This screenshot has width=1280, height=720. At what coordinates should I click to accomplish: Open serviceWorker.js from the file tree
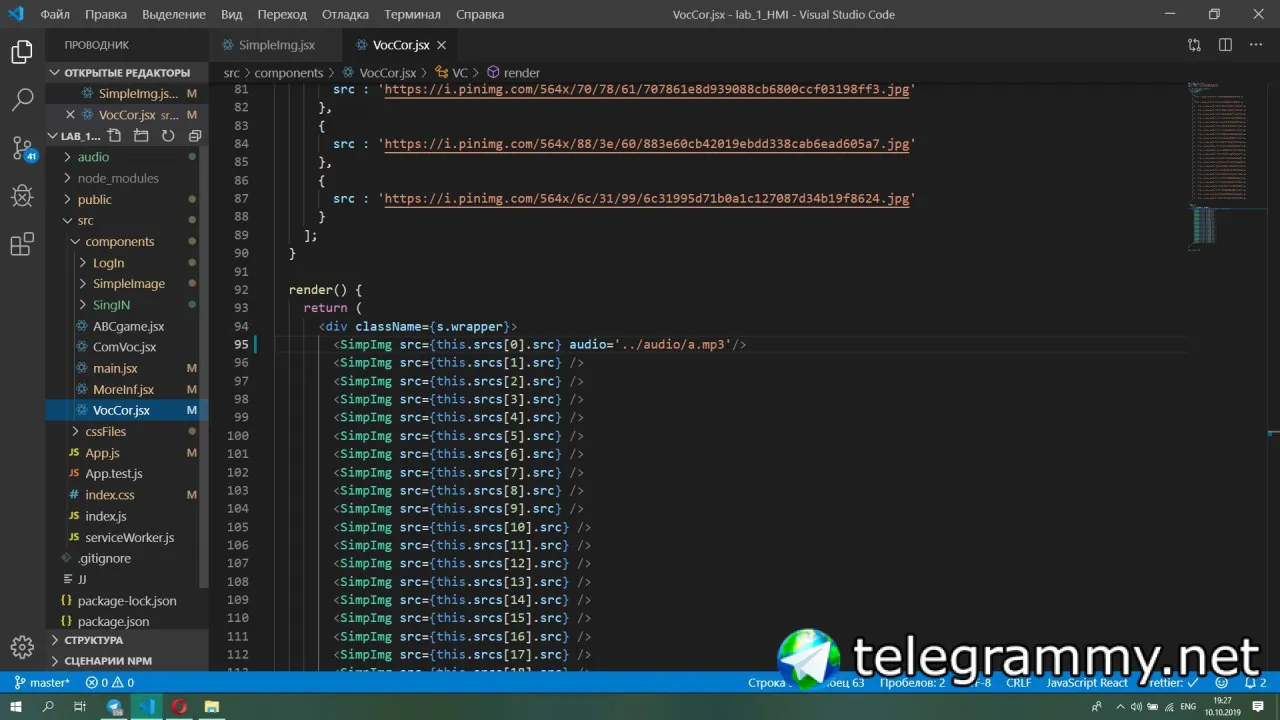pyautogui.click(x=129, y=537)
